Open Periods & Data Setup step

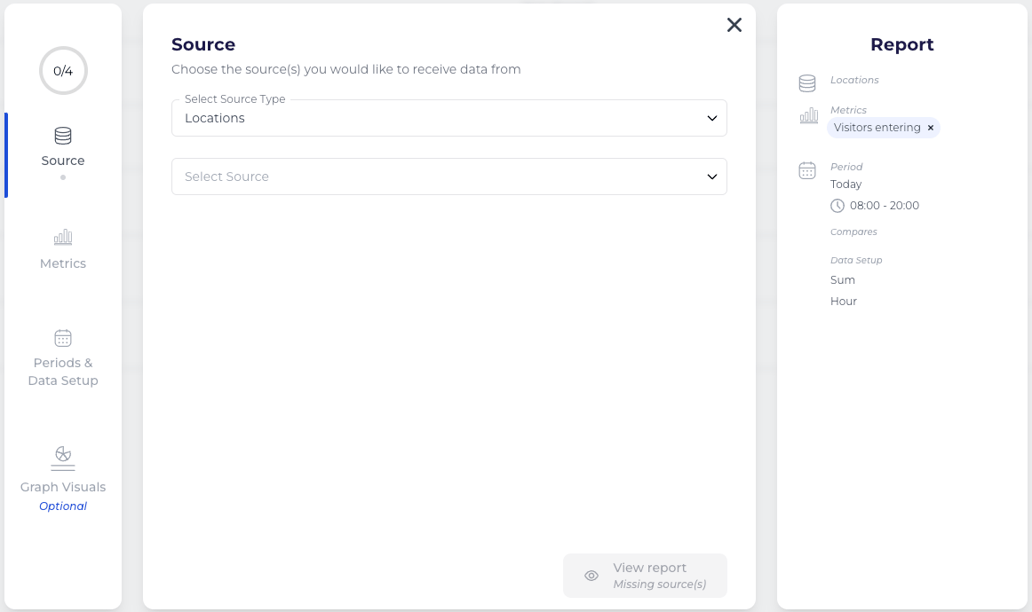coord(63,359)
